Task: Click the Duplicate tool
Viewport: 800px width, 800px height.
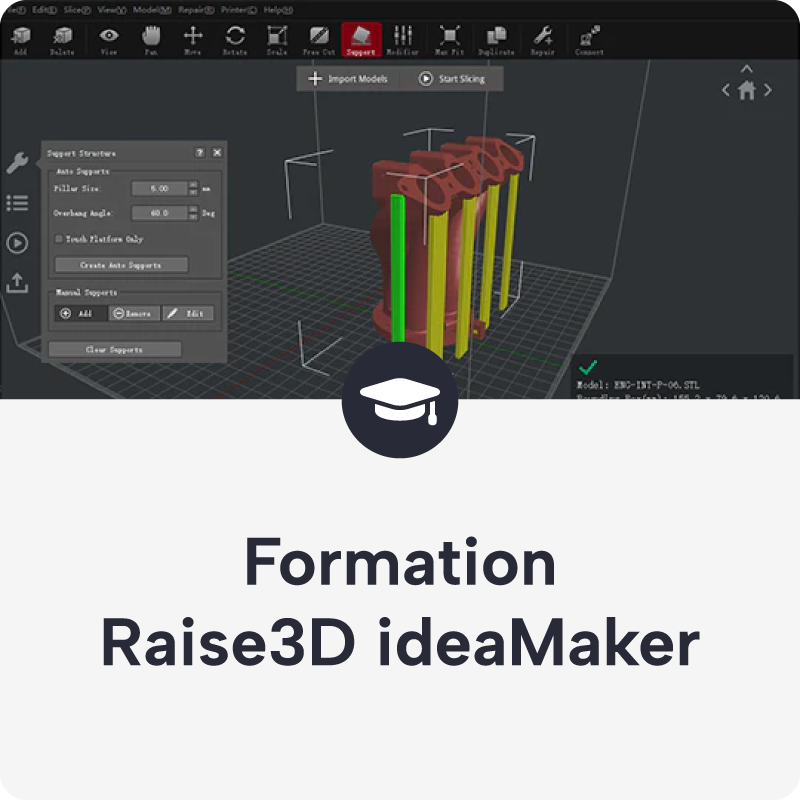Action: coord(496,40)
